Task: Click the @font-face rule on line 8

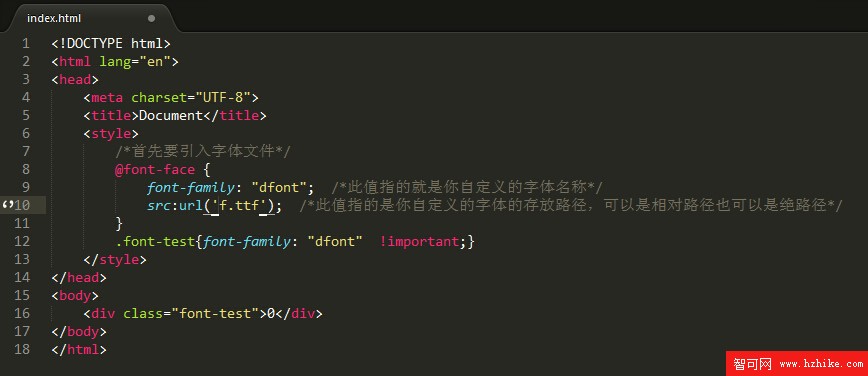Action: click(x=155, y=169)
